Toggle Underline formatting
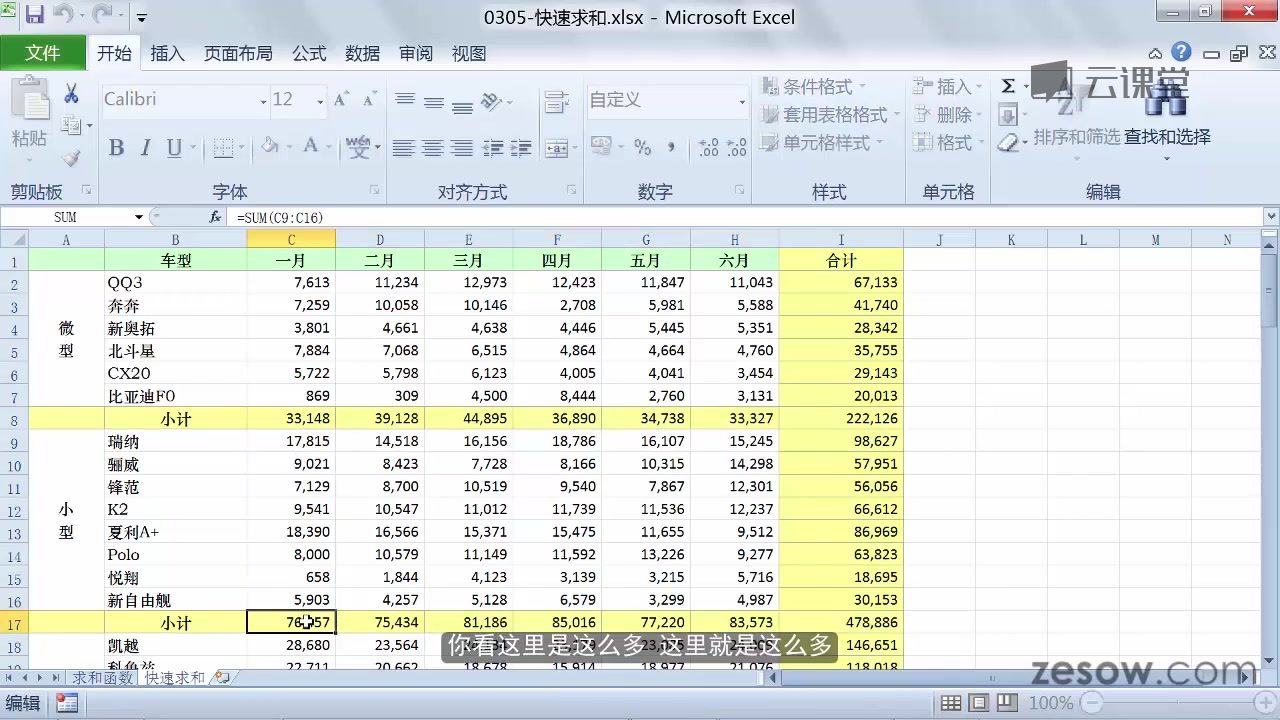Viewport: 1280px width, 720px height. 173,148
